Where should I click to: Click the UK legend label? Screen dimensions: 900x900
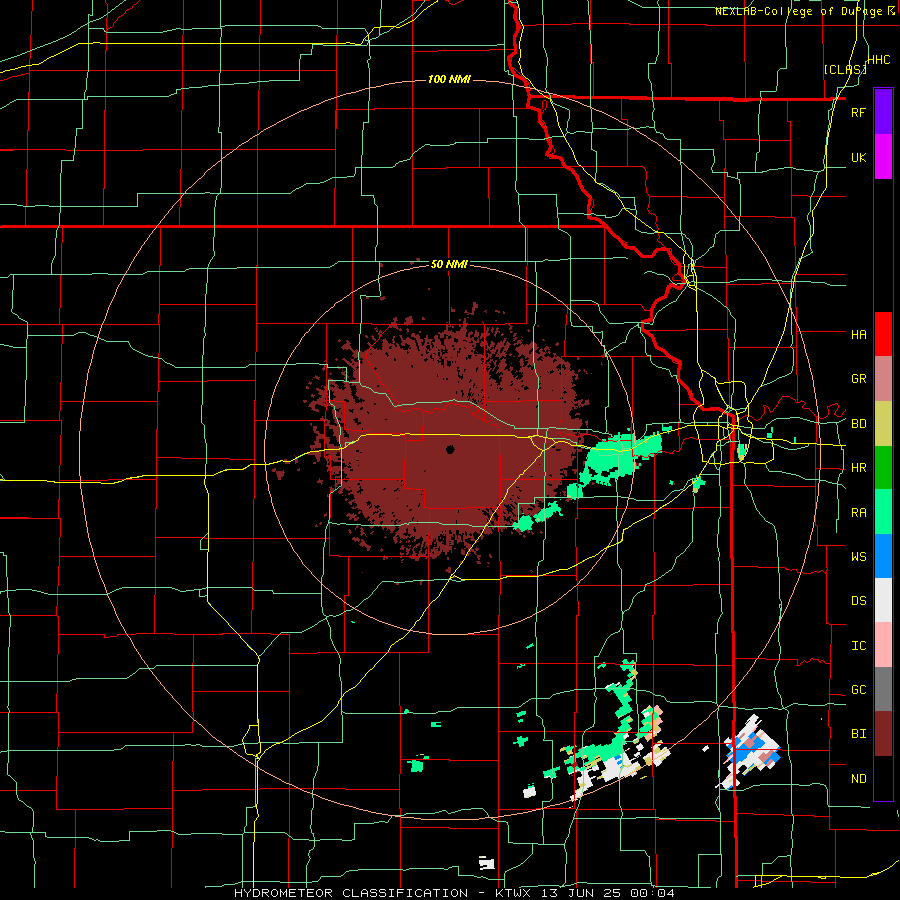tap(858, 157)
